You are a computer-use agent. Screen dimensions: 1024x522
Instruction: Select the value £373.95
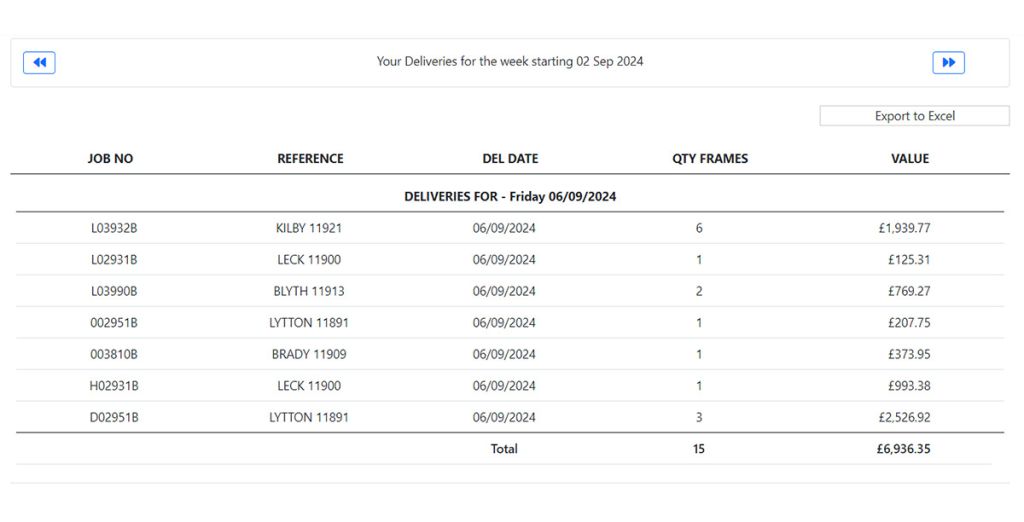click(909, 354)
